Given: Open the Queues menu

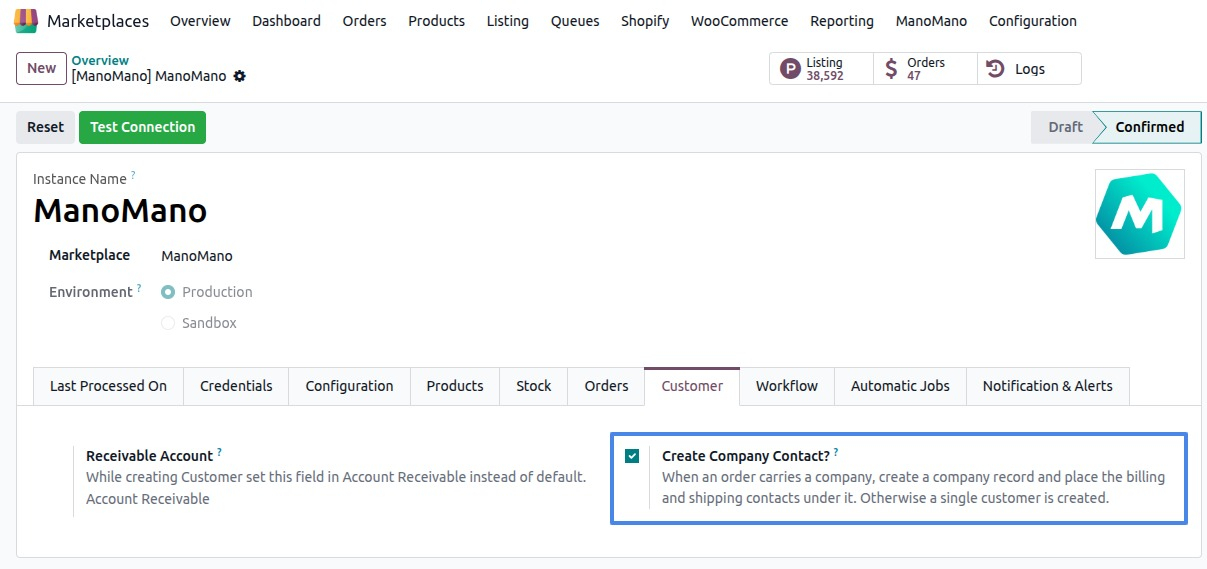Looking at the screenshot, I should coord(575,21).
